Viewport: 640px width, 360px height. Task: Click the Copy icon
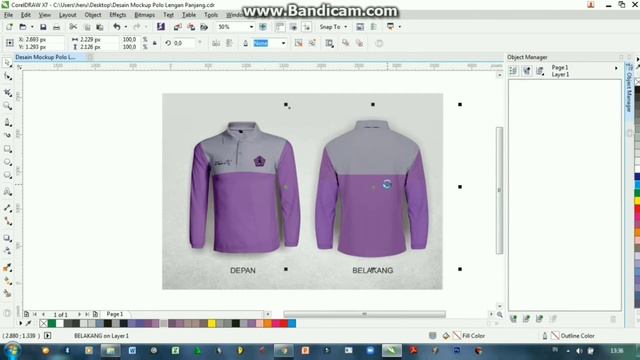(x=87, y=27)
